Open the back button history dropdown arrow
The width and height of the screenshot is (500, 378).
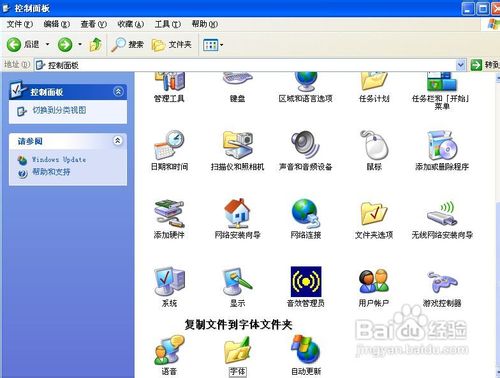click(x=47, y=44)
